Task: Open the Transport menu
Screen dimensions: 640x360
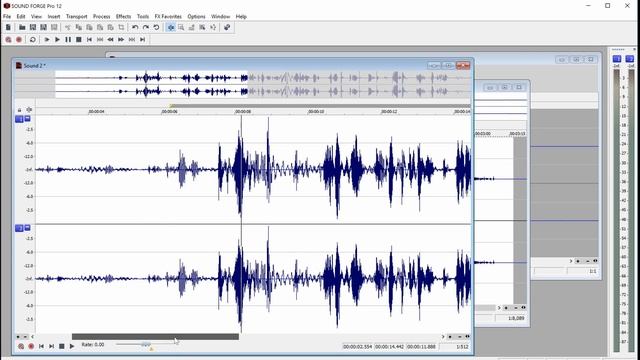Action: (x=77, y=16)
